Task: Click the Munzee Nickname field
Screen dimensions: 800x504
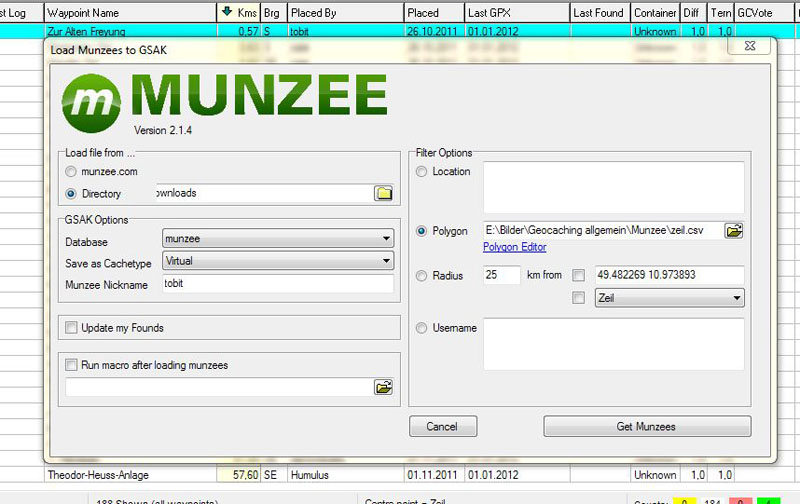Action: pyautogui.click(x=278, y=284)
